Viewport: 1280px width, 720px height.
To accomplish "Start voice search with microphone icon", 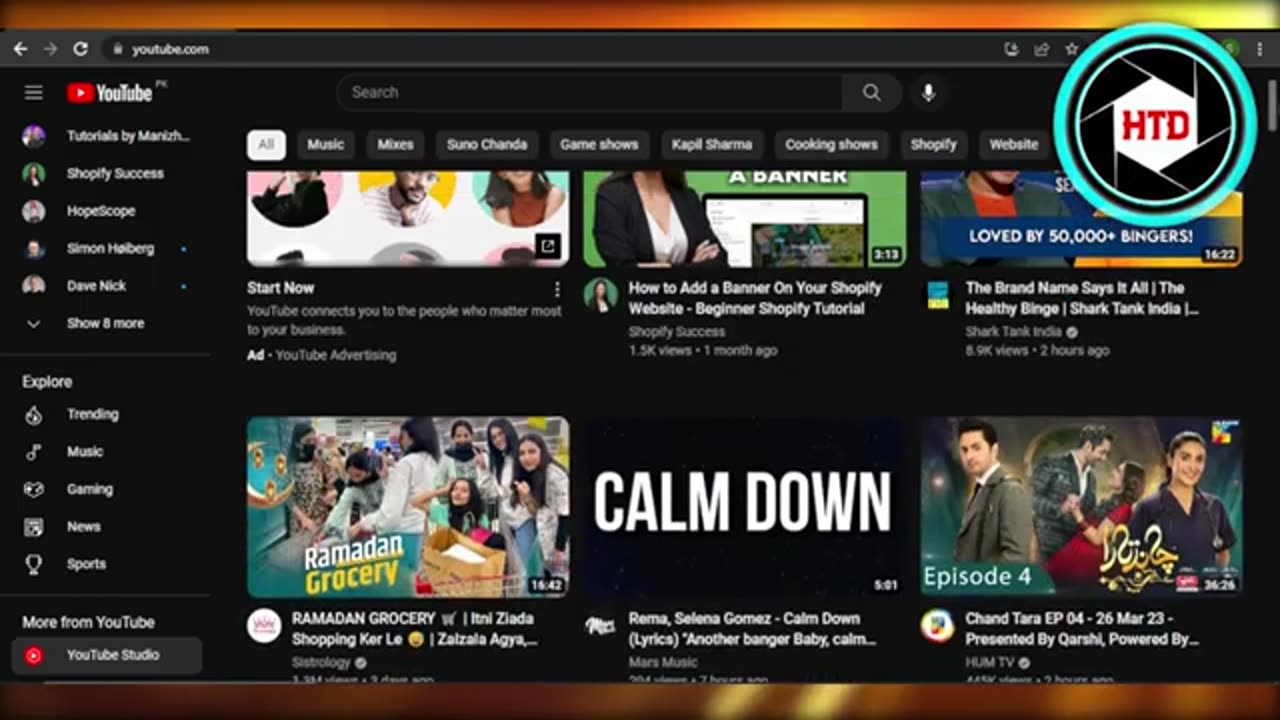I will coord(928,92).
